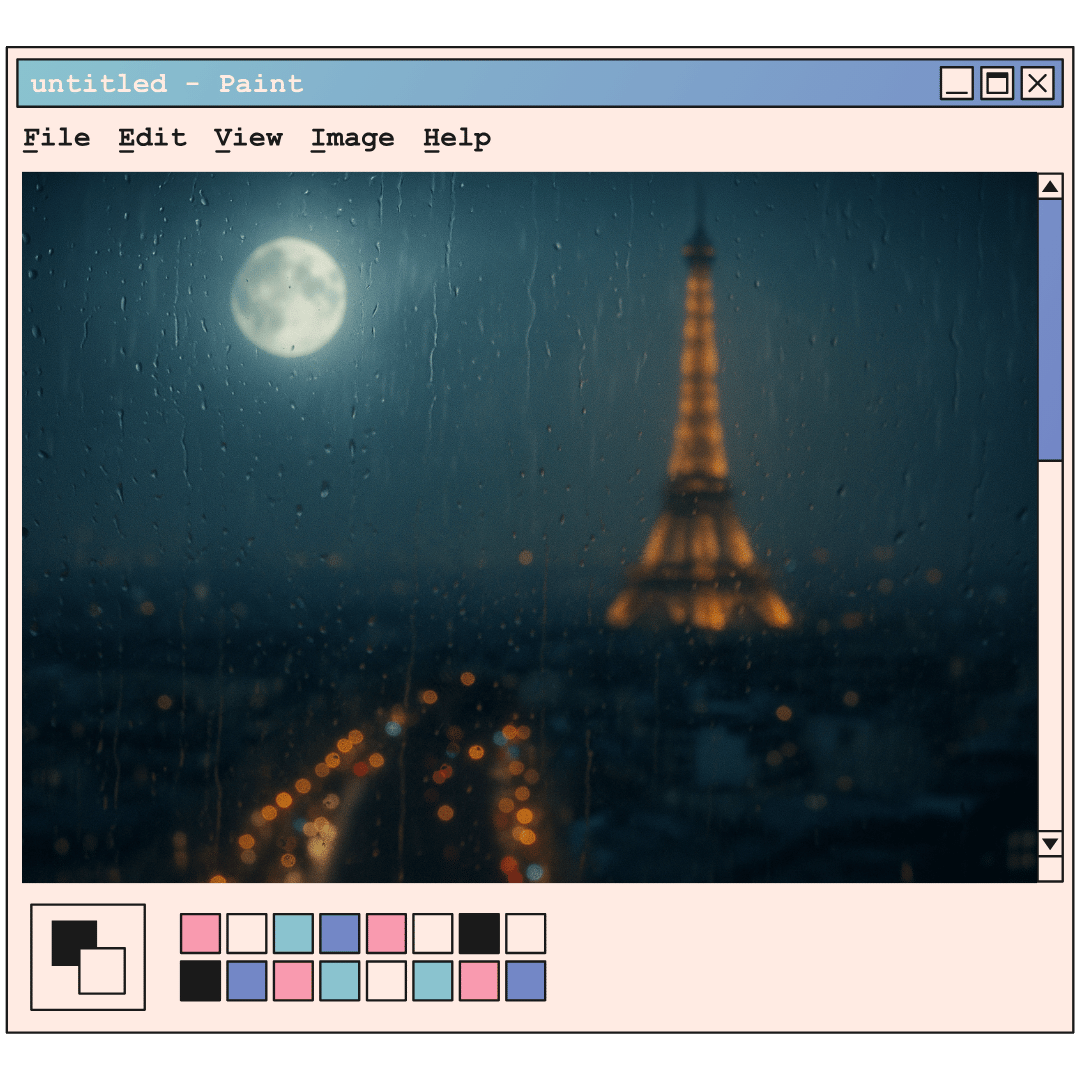Pick first blue swatch in bottom row

247,981
